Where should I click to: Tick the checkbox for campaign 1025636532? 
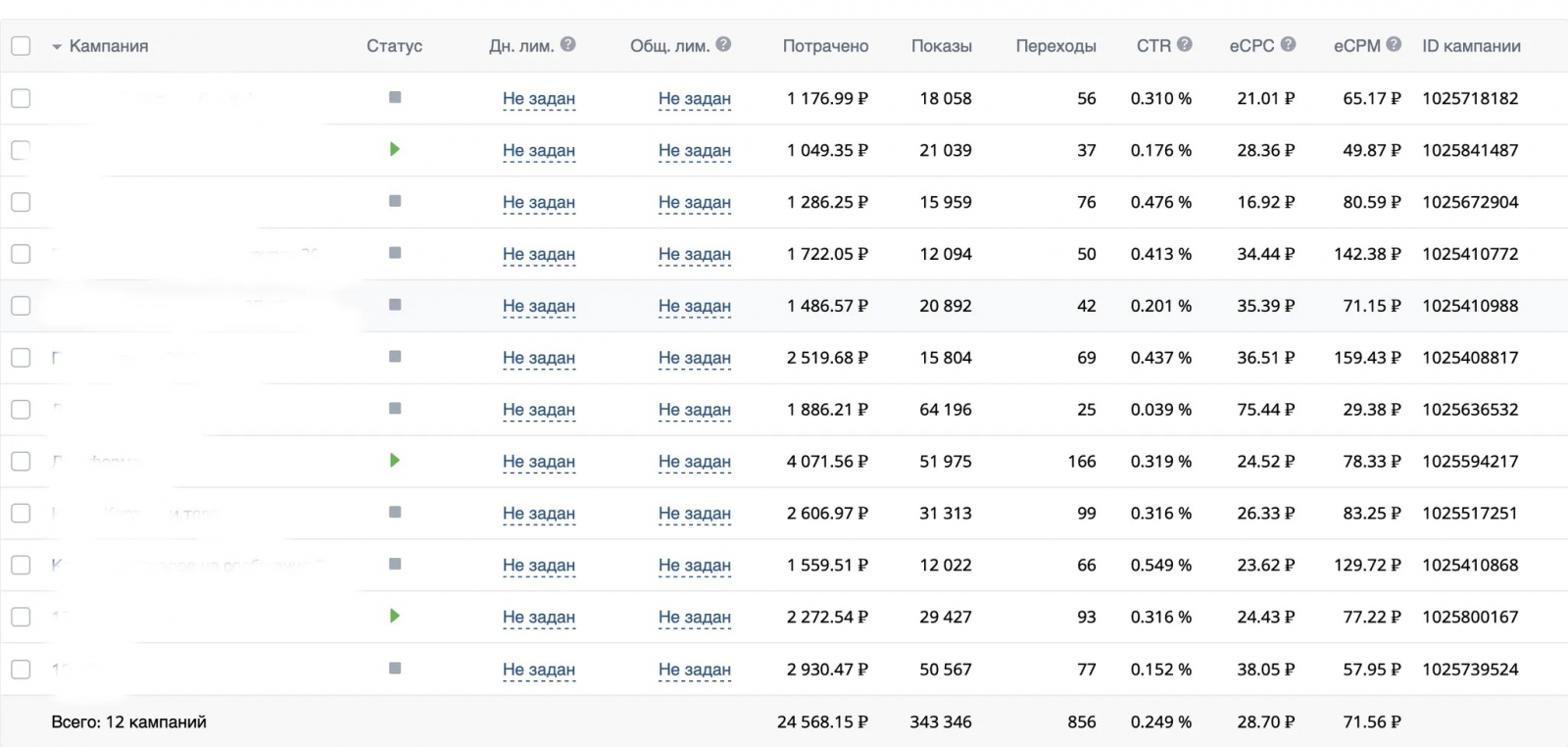[21, 410]
